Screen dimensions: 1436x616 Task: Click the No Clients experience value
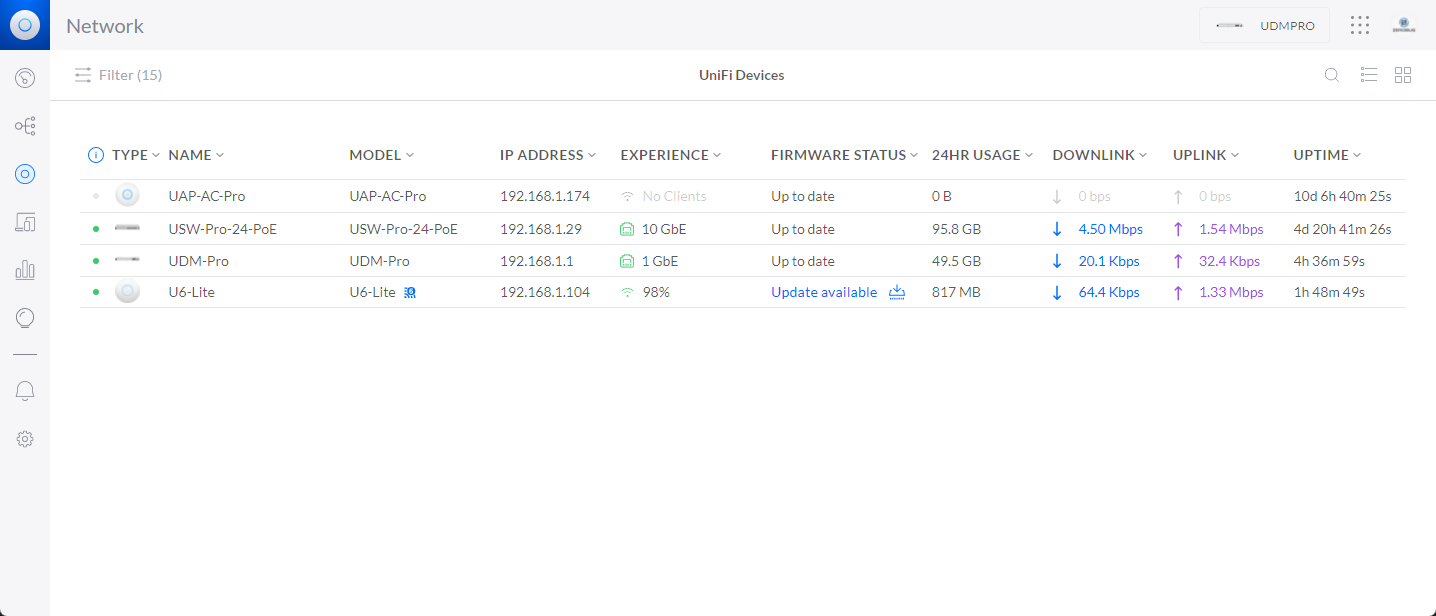point(675,197)
